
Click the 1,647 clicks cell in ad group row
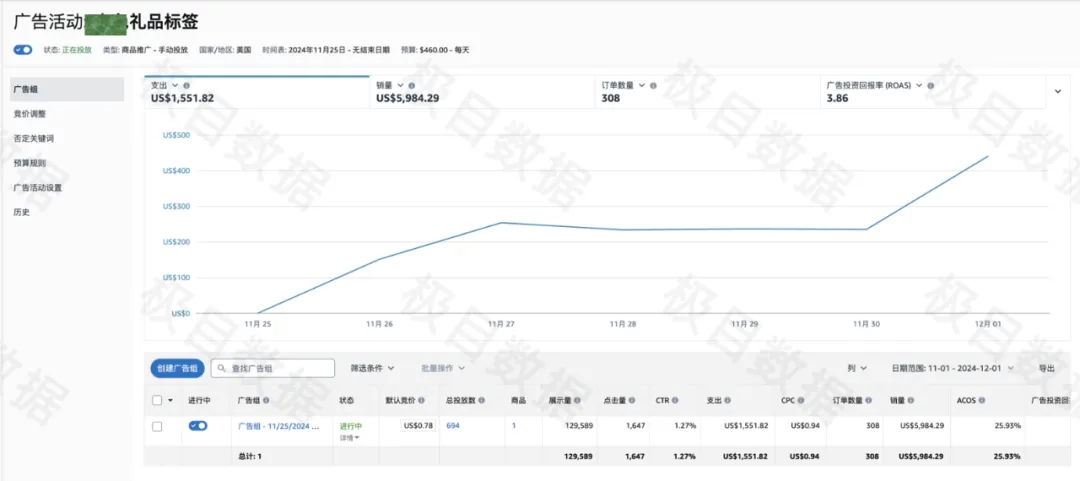tap(634, 426)
